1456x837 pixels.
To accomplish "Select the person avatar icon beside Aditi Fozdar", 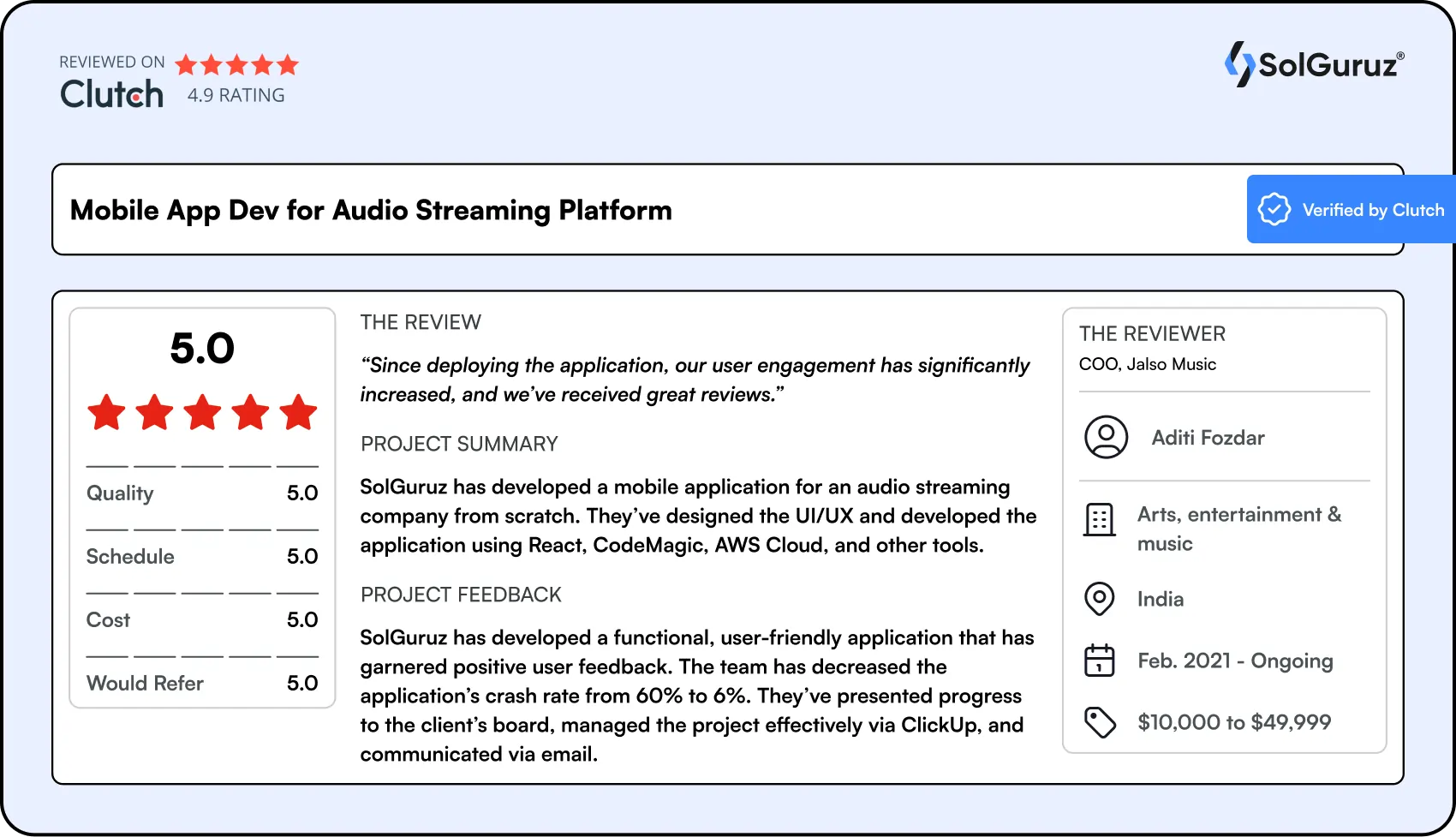I will click(x=1105, y=437).
